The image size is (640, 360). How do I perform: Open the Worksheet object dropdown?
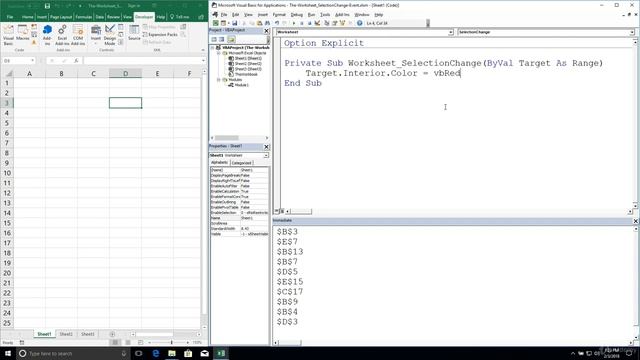(x=451, y=32)
